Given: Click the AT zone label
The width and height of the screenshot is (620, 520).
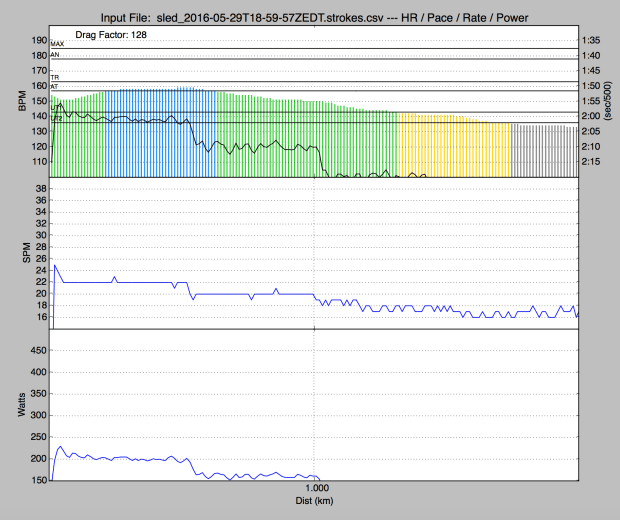Looking at the screenshot, I should pos(55,87).
